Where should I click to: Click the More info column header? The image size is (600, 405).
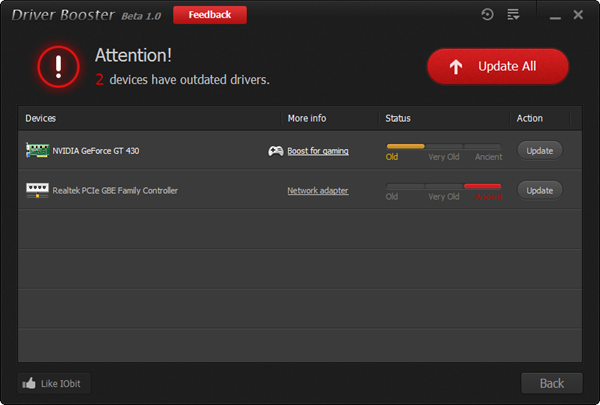click(307, 118)
